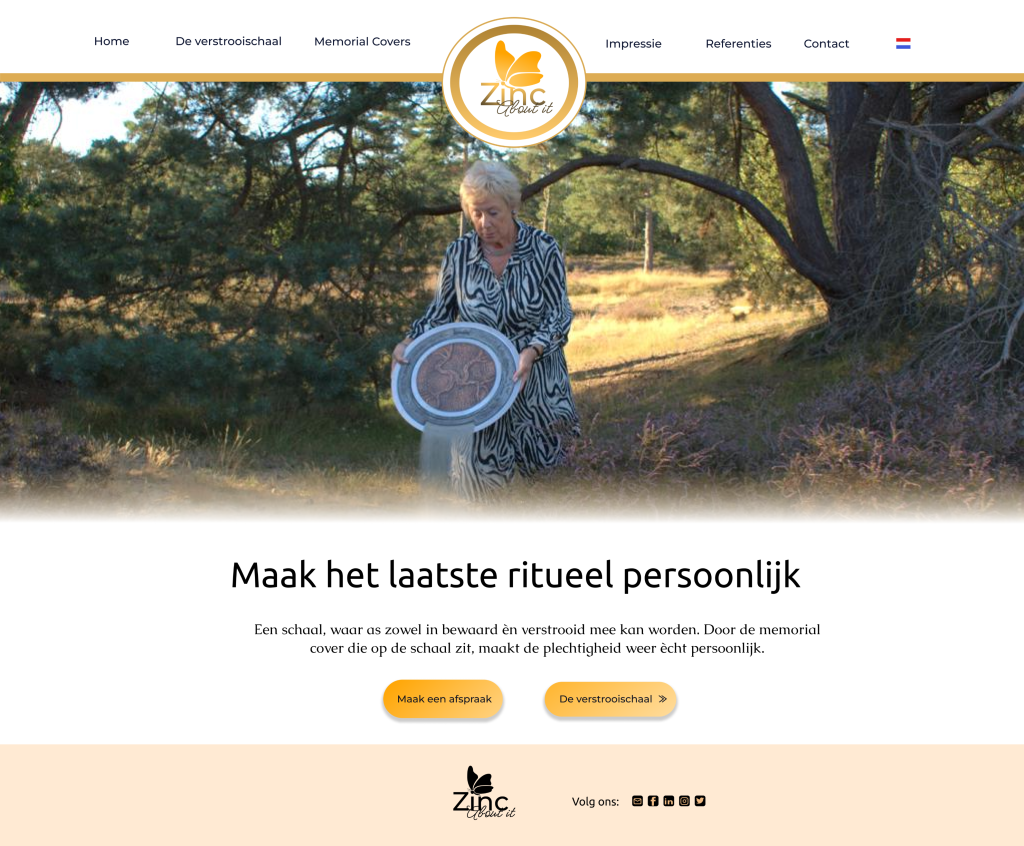Select Impressie in the navigation bar
1024x846 pixels.
pos(633,44)
